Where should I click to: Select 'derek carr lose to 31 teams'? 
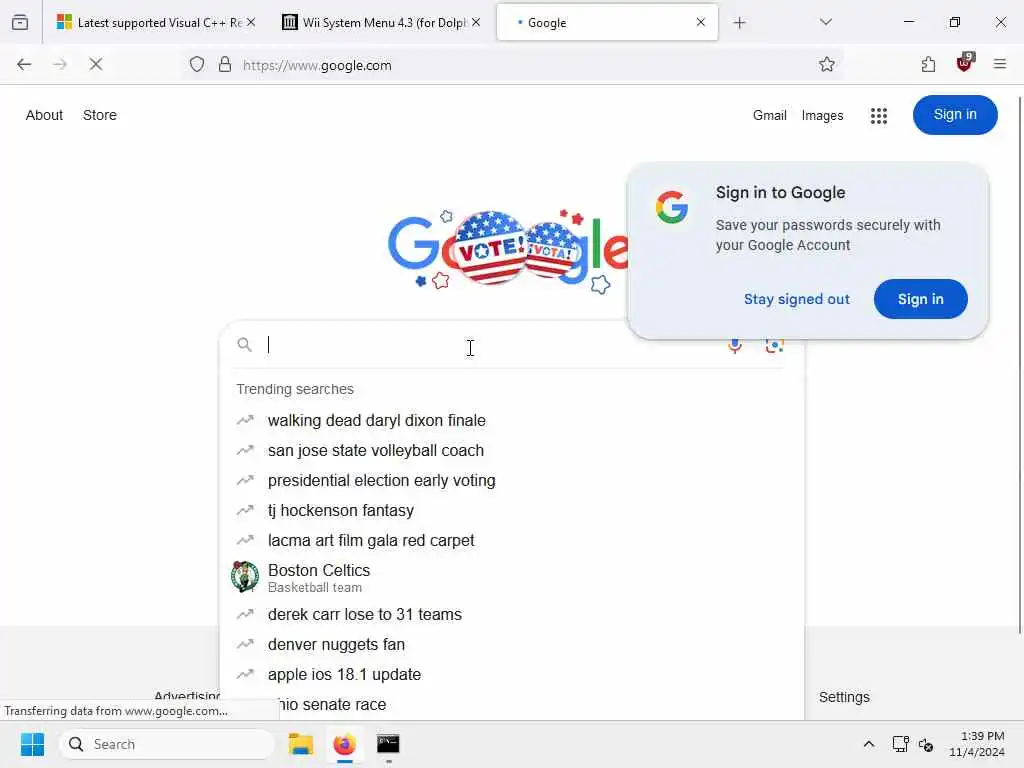pyautogui.click(x=513, y=614)
